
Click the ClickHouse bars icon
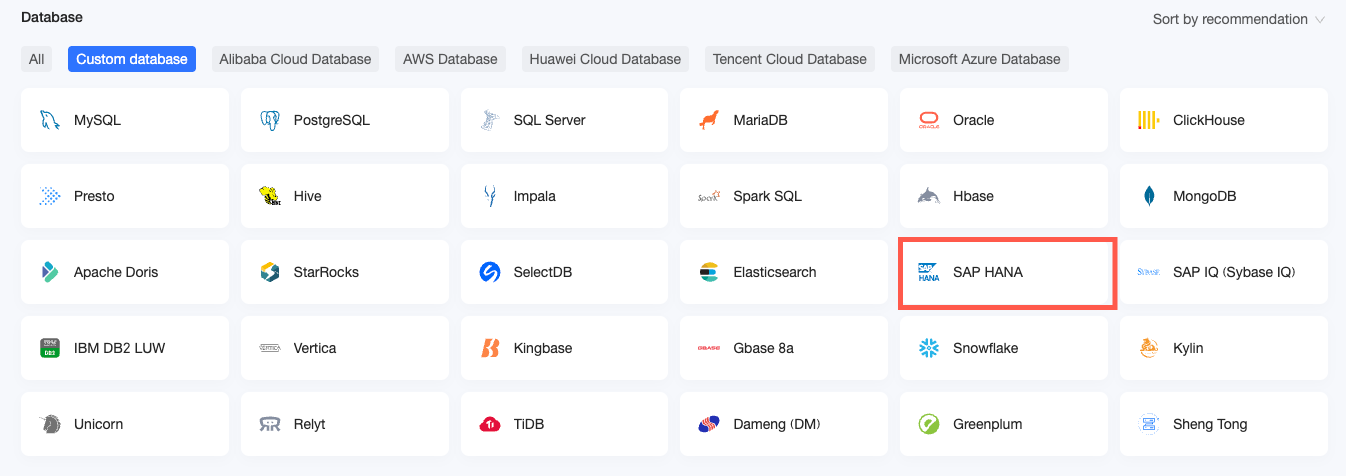click(1149, 120)
